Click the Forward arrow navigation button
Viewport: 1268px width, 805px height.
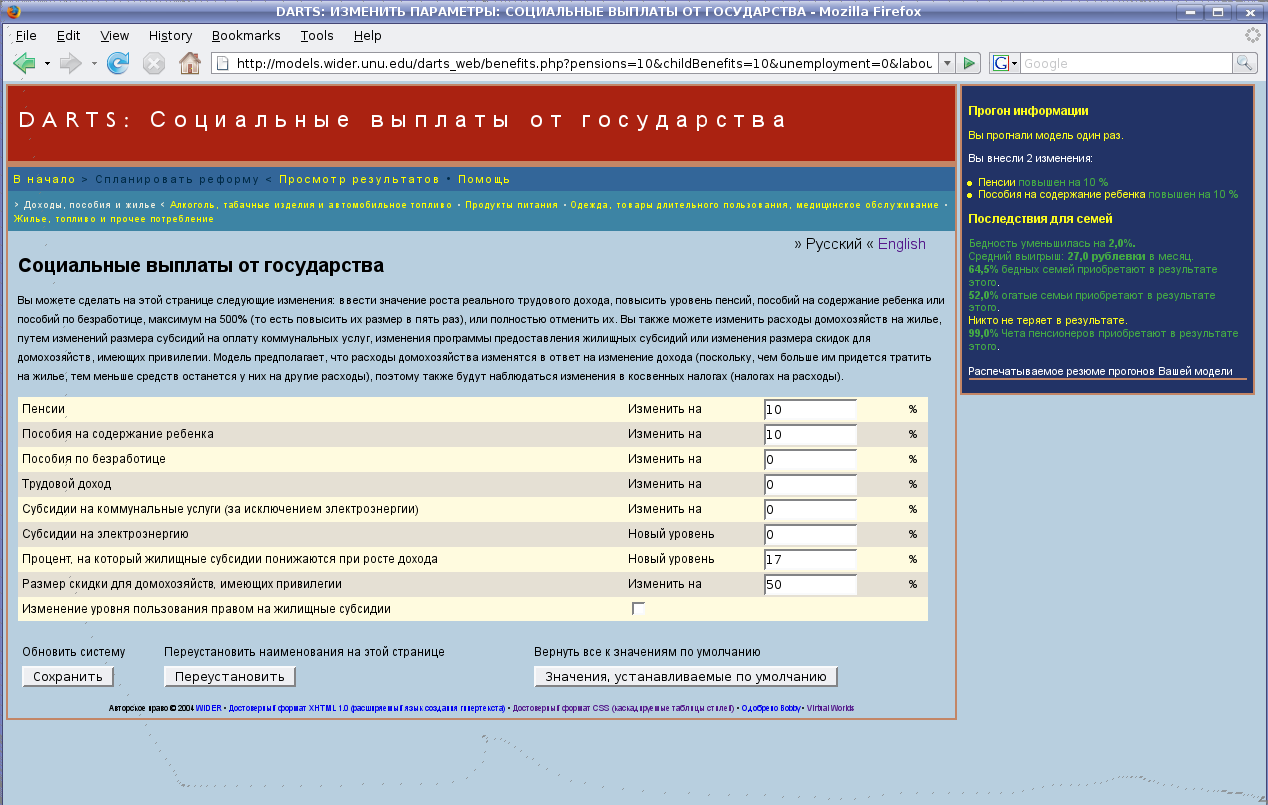point(70,63)
